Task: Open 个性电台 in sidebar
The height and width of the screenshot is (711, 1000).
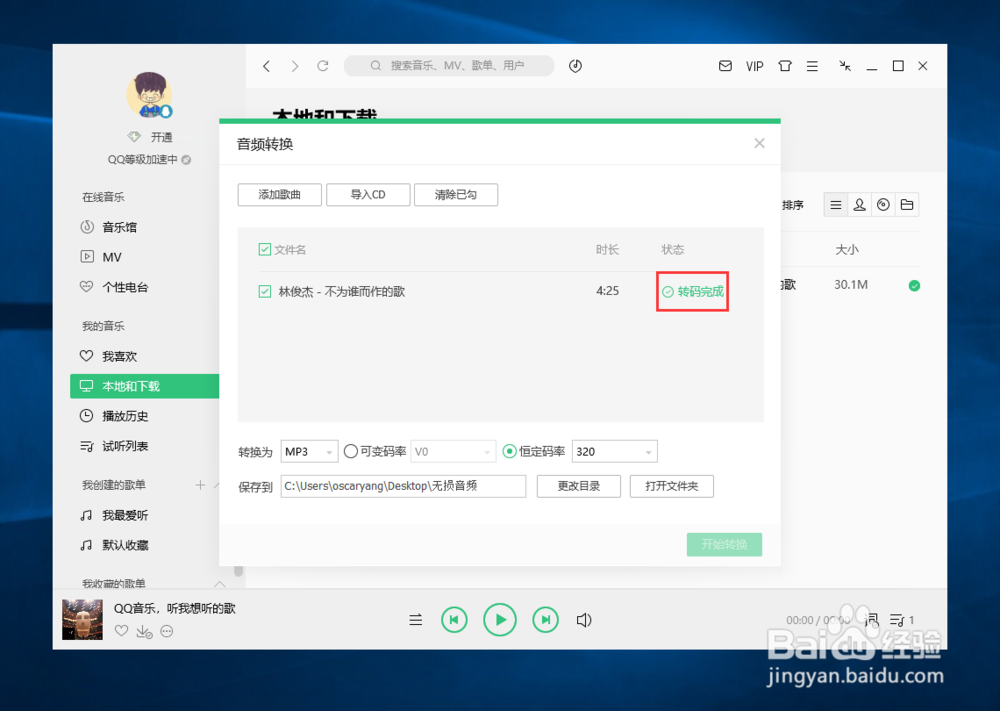Action: click(x=114, y=287)
